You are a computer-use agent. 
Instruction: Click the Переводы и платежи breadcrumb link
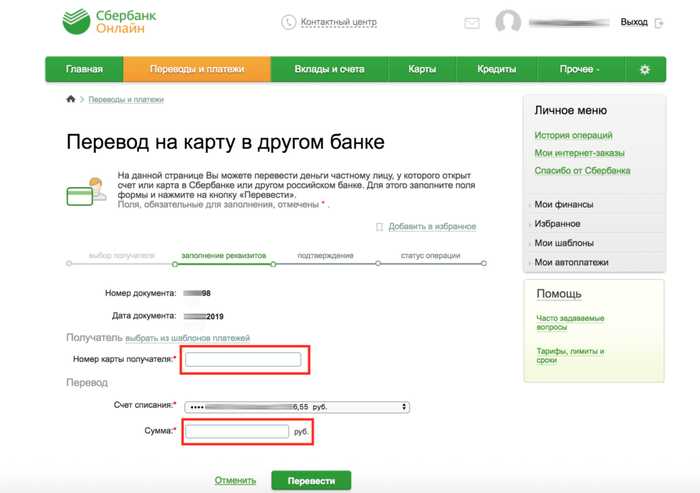pyautogui.click(x=126, y=100)
